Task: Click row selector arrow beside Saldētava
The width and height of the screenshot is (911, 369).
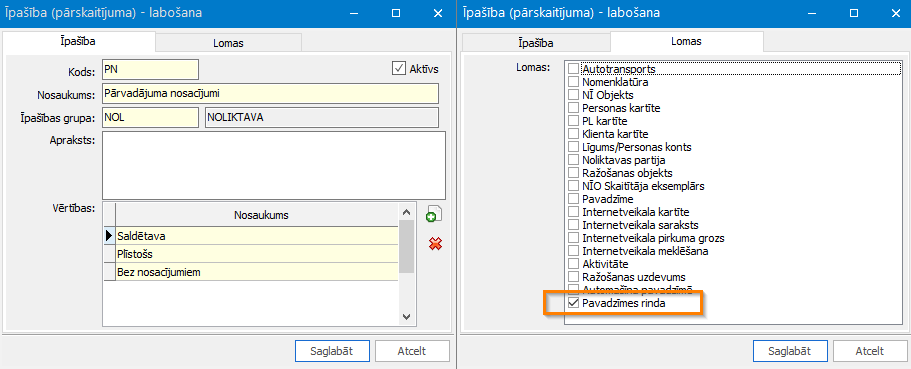Action: (x=109, y=236)
